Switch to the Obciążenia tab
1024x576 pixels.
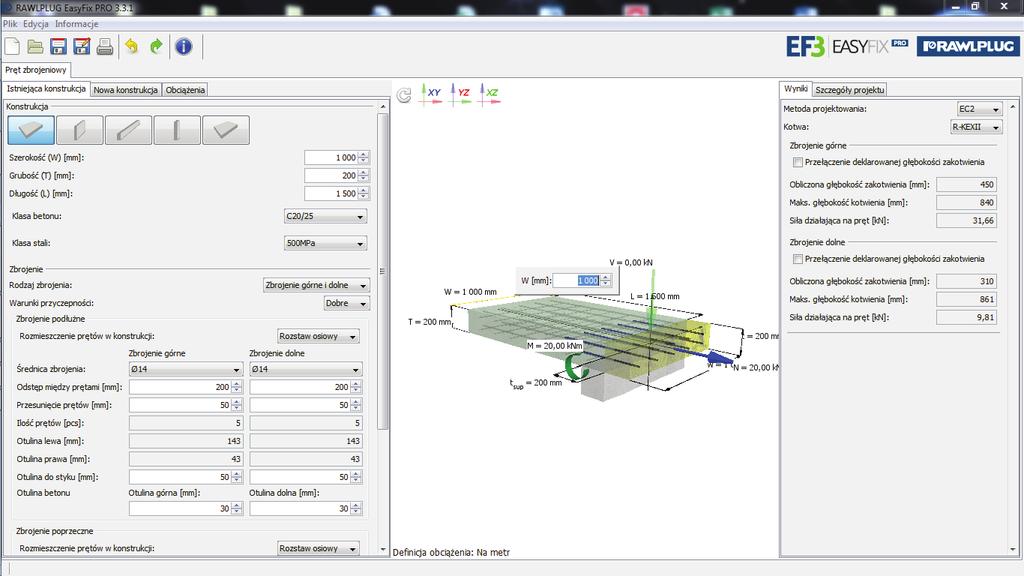click(x=185, y=90)
